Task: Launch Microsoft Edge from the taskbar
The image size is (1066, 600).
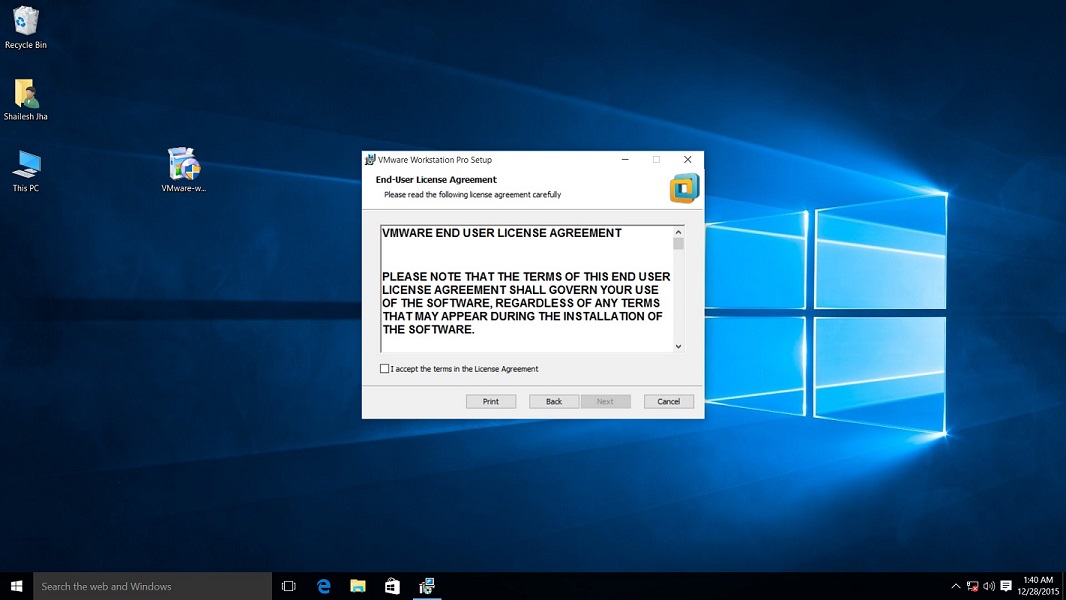Action: pos(324,586)
